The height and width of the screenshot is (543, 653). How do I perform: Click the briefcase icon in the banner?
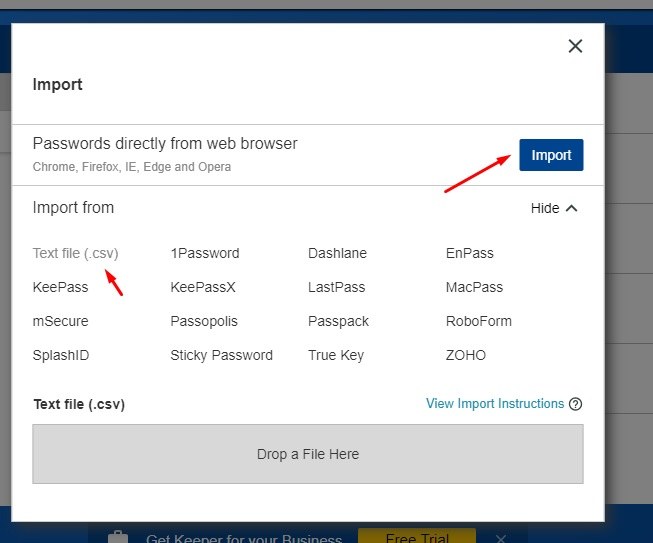(118, 537)
